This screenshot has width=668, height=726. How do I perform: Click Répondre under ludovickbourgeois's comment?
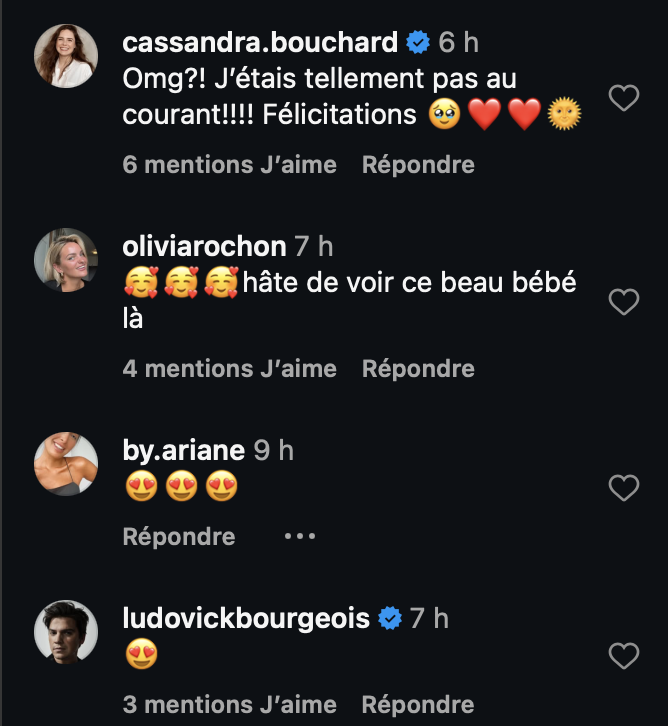point(418,705)
